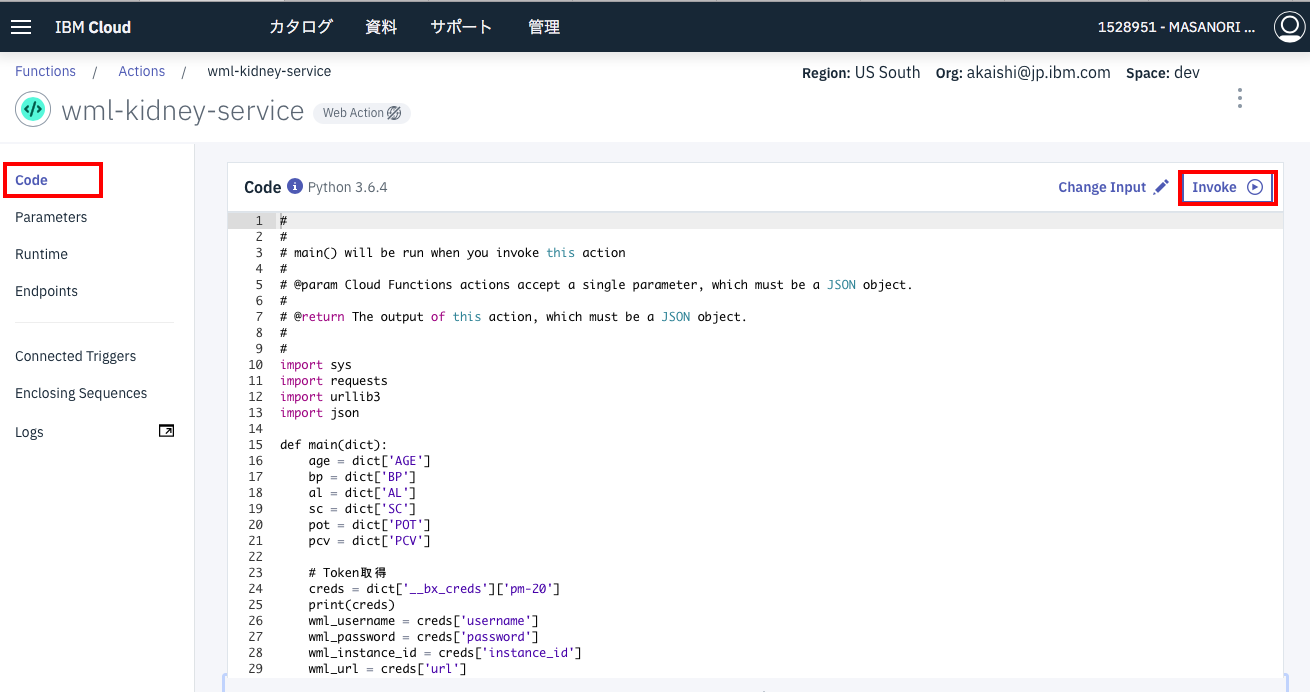Navigate to Functions via breadcrumb

(x=45, y=71)
